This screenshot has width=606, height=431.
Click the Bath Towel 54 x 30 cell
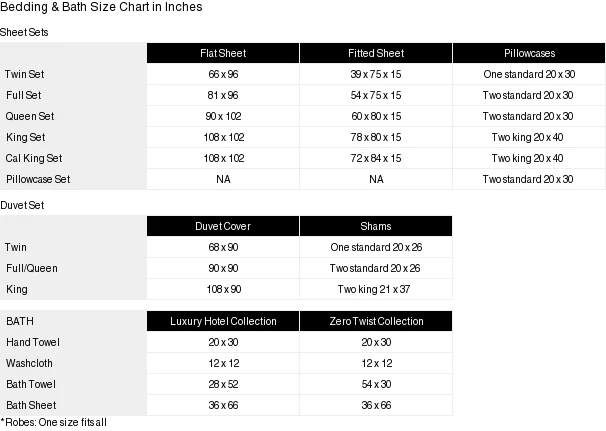[376, 384]
